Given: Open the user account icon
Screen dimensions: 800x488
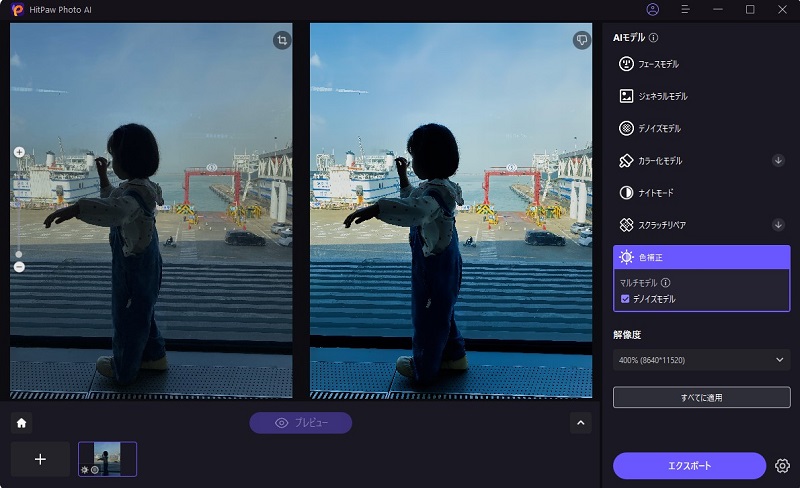Looking at the screenshot, I should click(653, 9).
